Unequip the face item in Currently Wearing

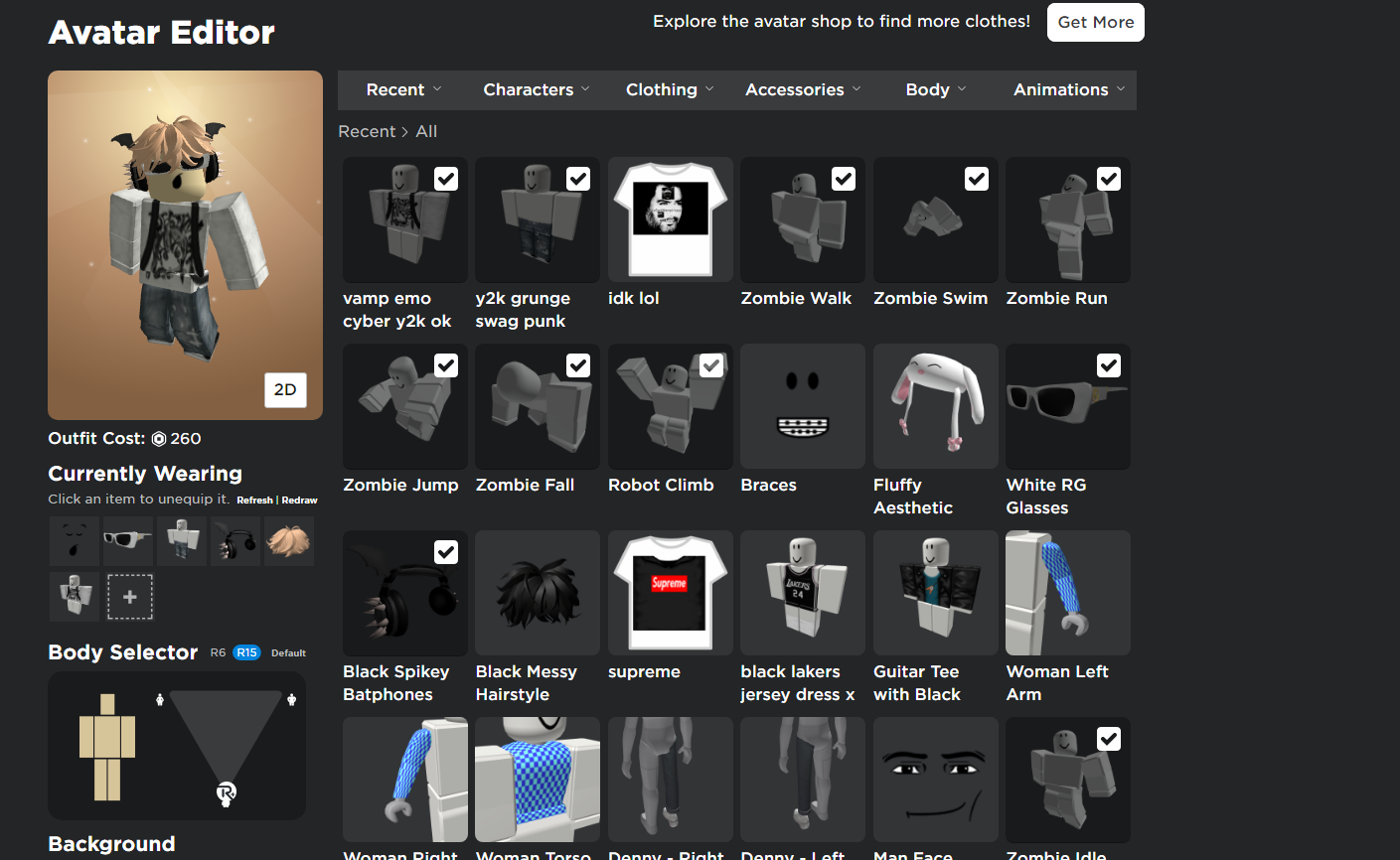(x=75, y=541)
